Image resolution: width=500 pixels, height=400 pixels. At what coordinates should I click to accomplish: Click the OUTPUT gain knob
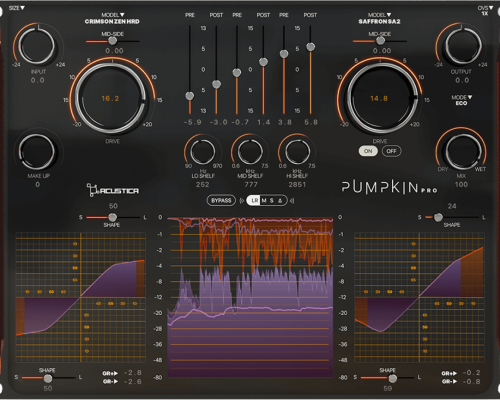point(463,46)
